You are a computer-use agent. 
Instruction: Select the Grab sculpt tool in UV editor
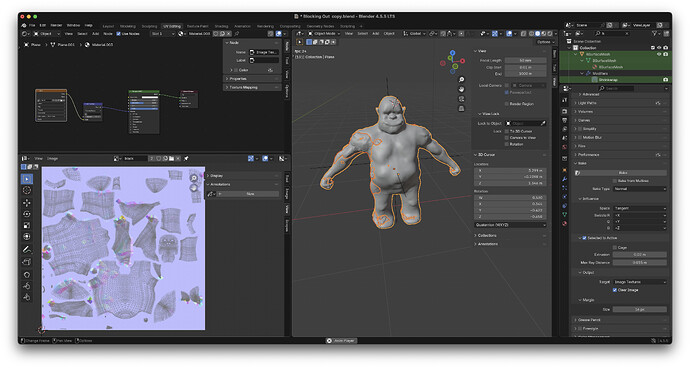pyautogui.click(x=27, y=275)
